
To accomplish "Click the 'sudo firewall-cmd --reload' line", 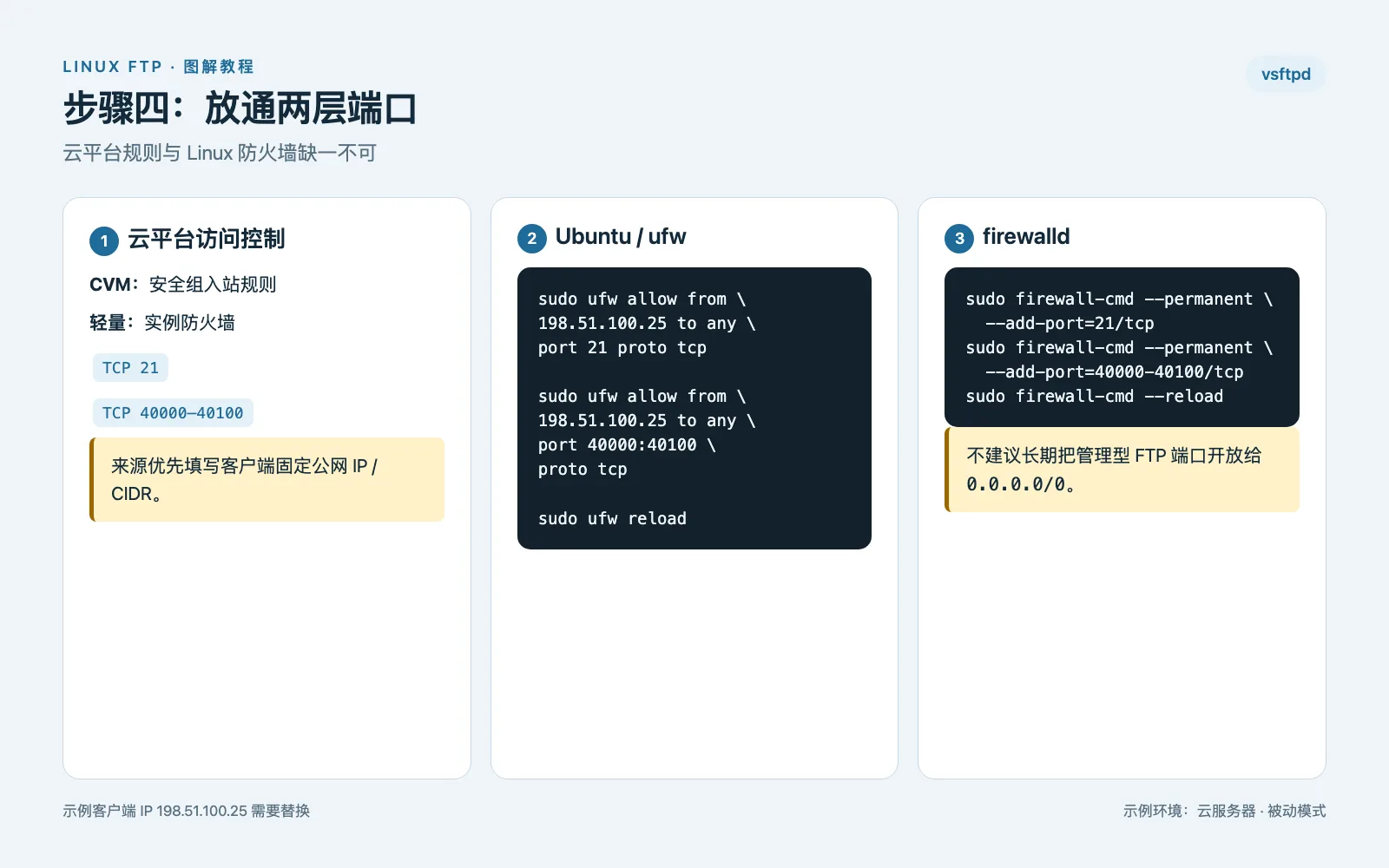I will pyautogui.click(x=1095, y=396).
